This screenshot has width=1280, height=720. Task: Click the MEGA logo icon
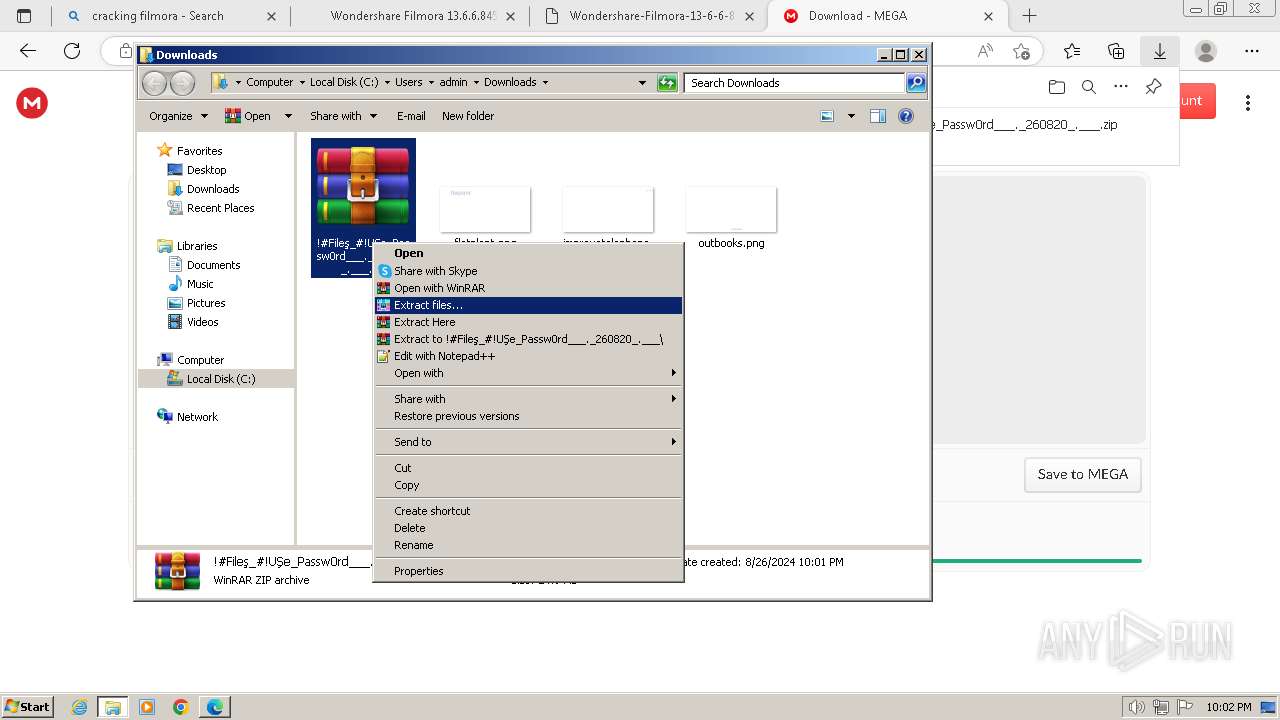(x=32, y=102)
